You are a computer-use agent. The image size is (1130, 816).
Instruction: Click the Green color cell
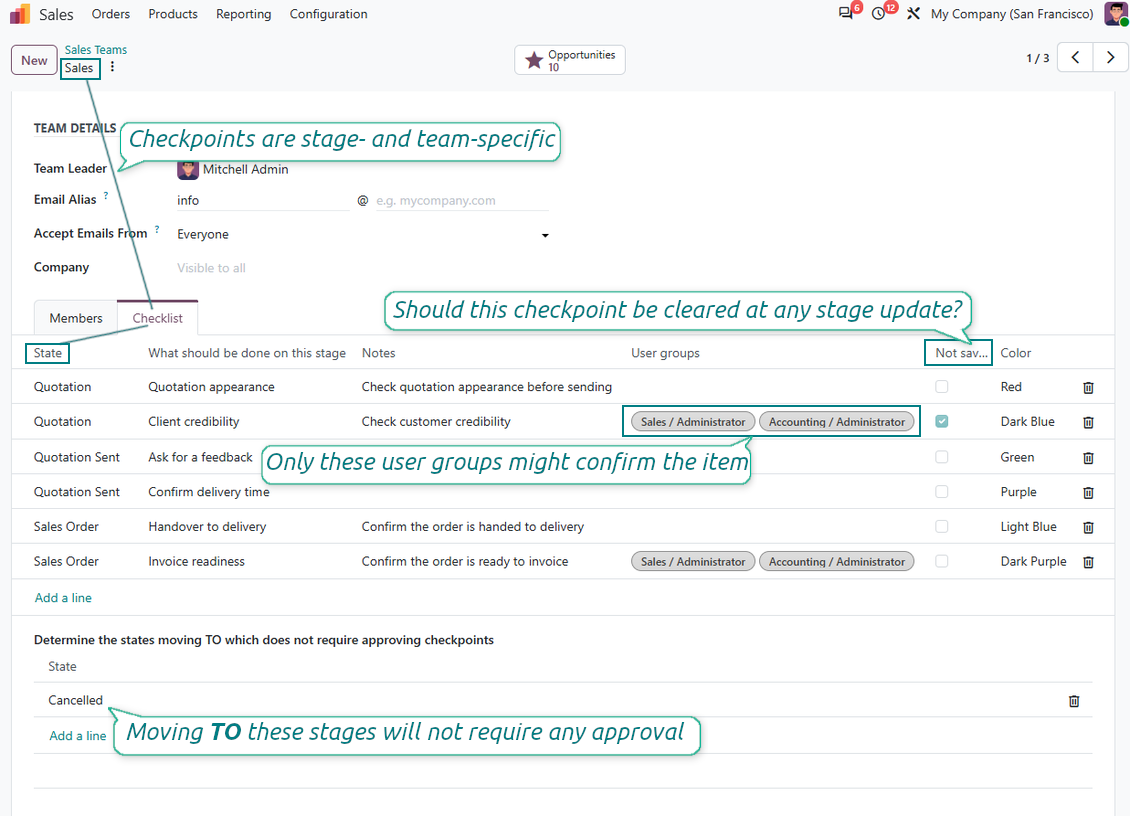pos(1017,457)
